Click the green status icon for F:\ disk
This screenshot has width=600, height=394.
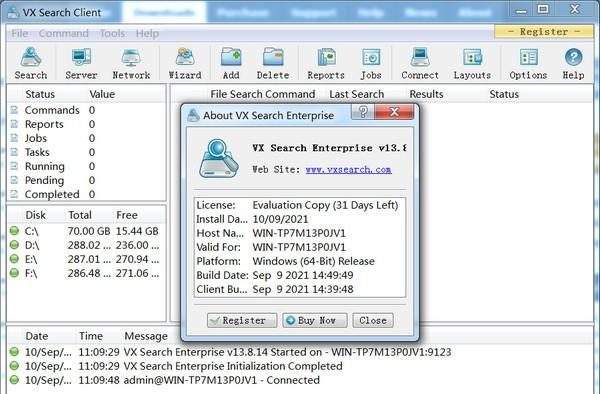tap(14, 273)
